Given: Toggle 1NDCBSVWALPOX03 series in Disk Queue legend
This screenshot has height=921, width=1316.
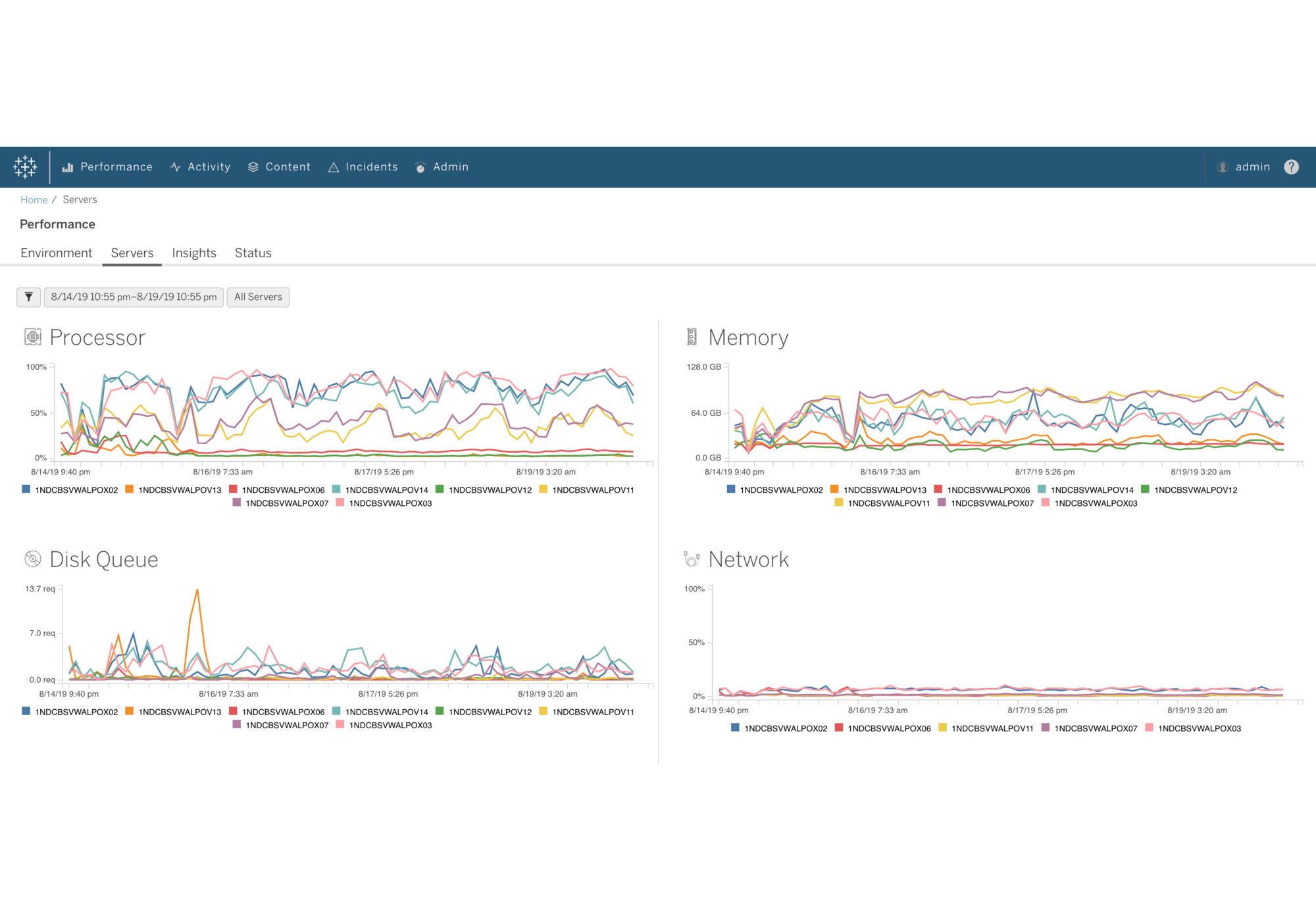Looking at the screenshot, I should [x=390, y=726].
